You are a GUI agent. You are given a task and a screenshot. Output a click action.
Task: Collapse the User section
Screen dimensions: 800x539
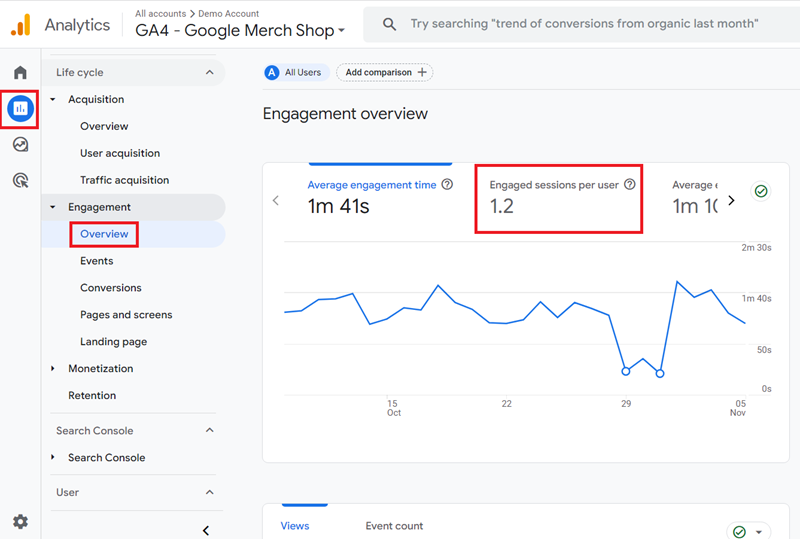click(209, 492)
